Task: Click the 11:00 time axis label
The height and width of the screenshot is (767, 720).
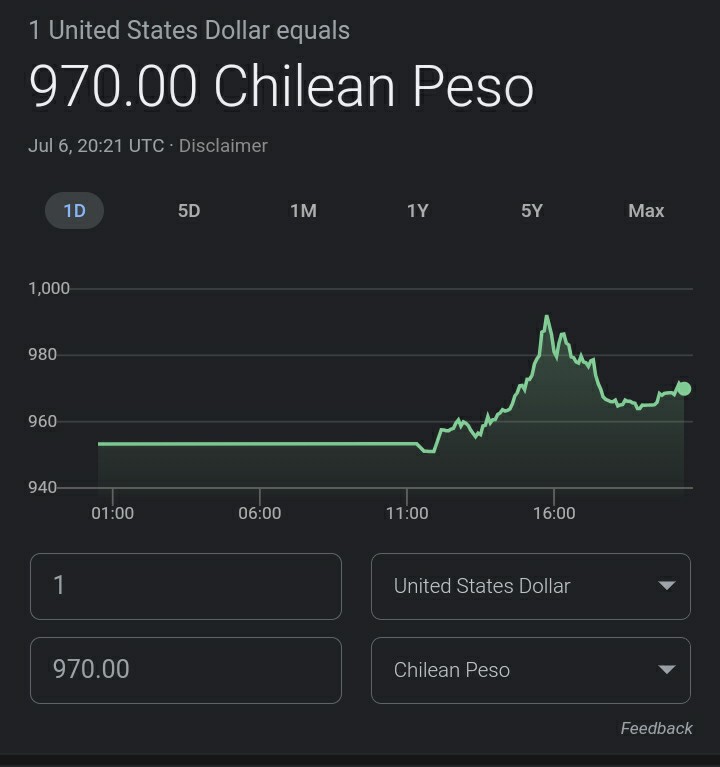Action: coord(407,513)
